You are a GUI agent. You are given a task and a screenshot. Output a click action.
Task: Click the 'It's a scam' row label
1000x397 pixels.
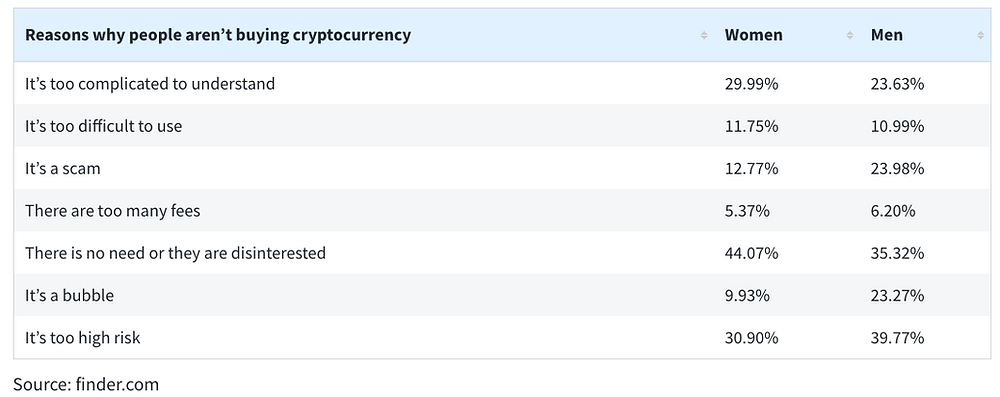coord(62,169)
